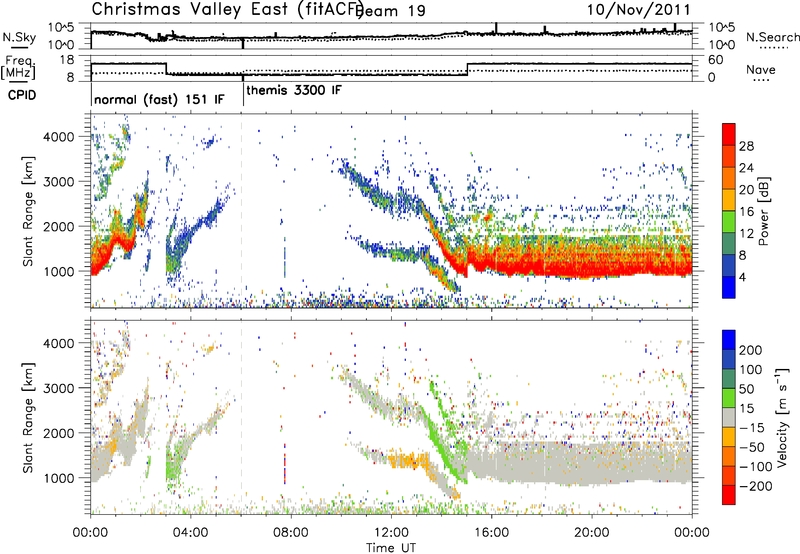Image resolution: width=800 pixels, height=554 pixels.
Task: Click the 'CPID' row label
Action: [22, 95]
